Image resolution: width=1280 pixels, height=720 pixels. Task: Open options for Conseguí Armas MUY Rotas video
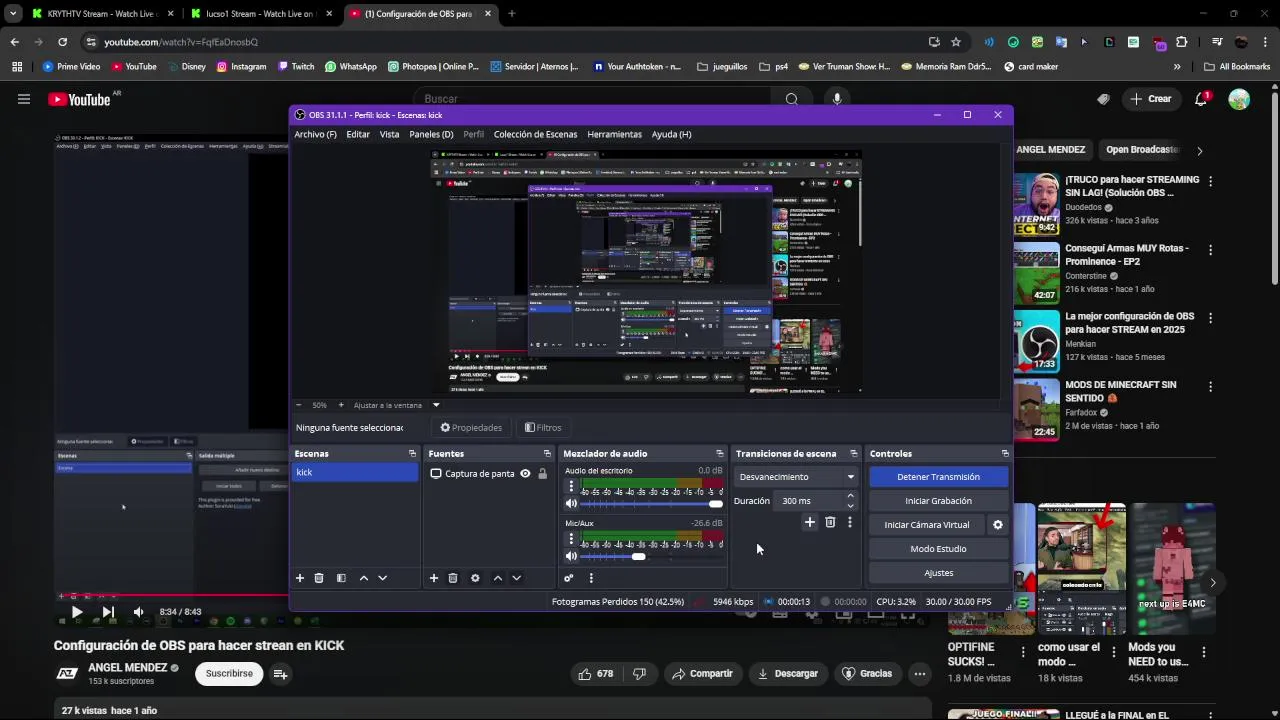1210,250
